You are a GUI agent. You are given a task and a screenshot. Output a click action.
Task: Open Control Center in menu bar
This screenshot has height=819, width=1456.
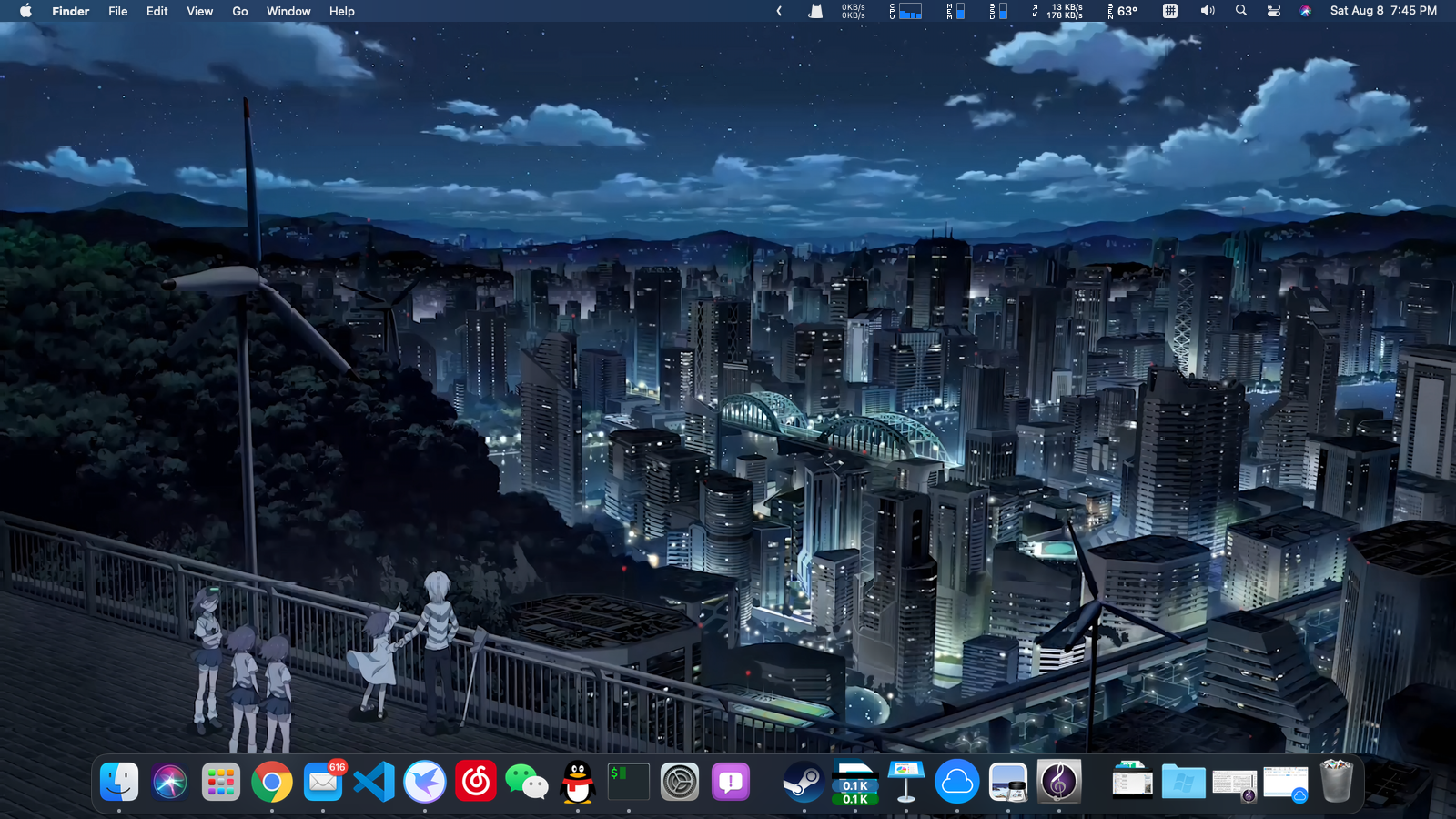(1274, 11)
